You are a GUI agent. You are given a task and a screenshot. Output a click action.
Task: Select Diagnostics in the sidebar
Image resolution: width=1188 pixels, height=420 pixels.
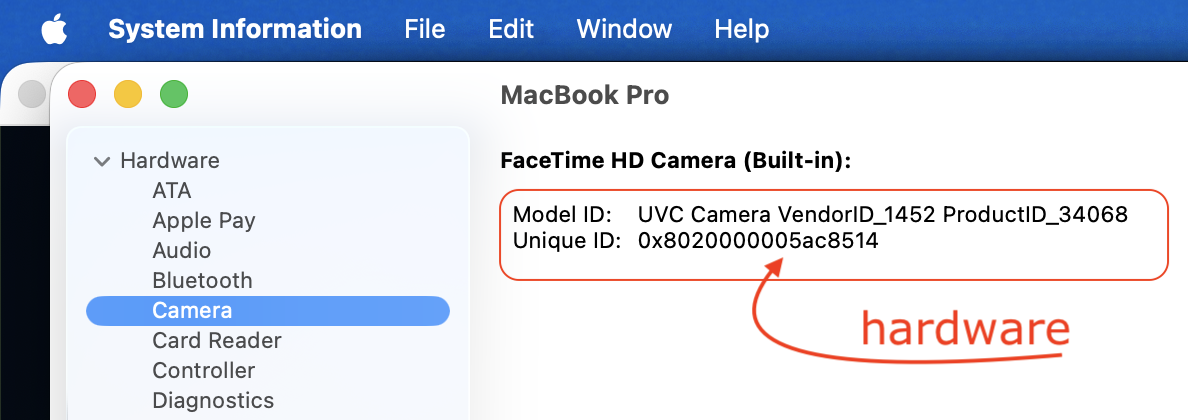[x=213, y=400]
